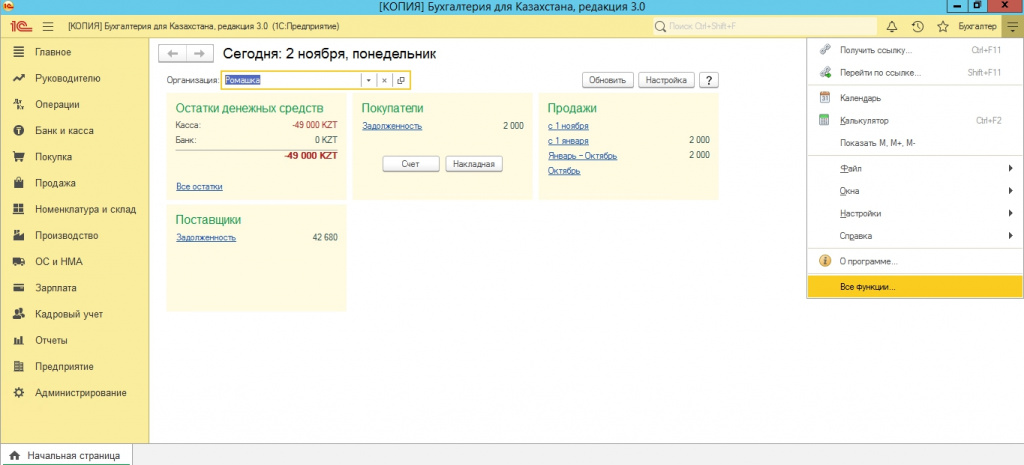Go back with the left arrow button
This screenshot has width=1024, height=465.
(x=172, y=54)
